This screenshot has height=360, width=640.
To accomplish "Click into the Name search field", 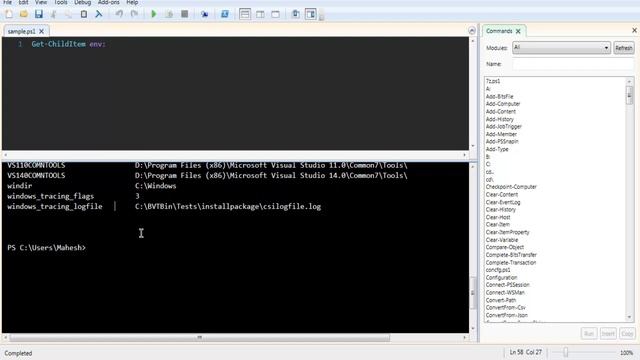I will (573, 64).
